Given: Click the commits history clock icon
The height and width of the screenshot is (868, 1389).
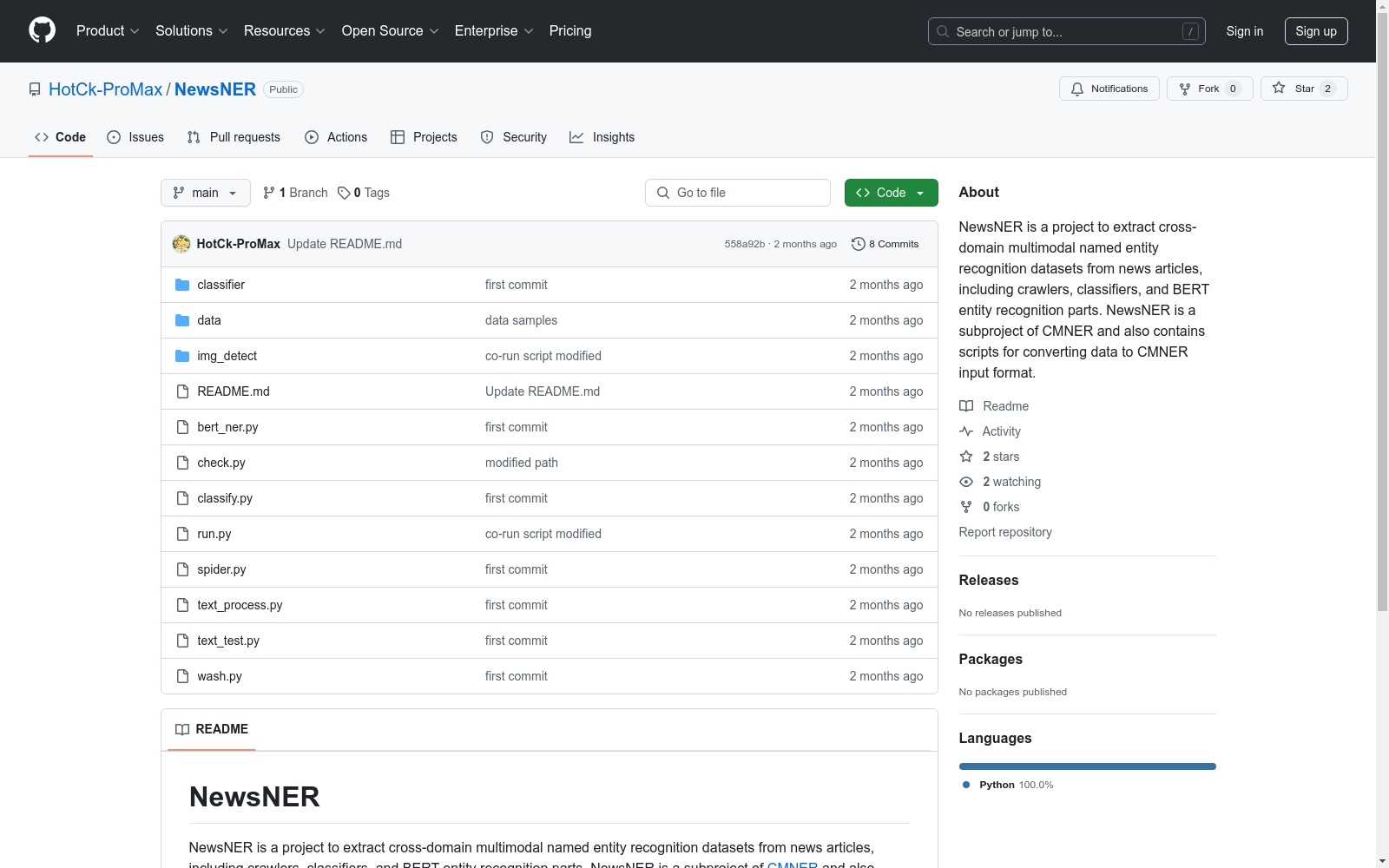Looking at the screenshot, I should [x=859, y=244].
